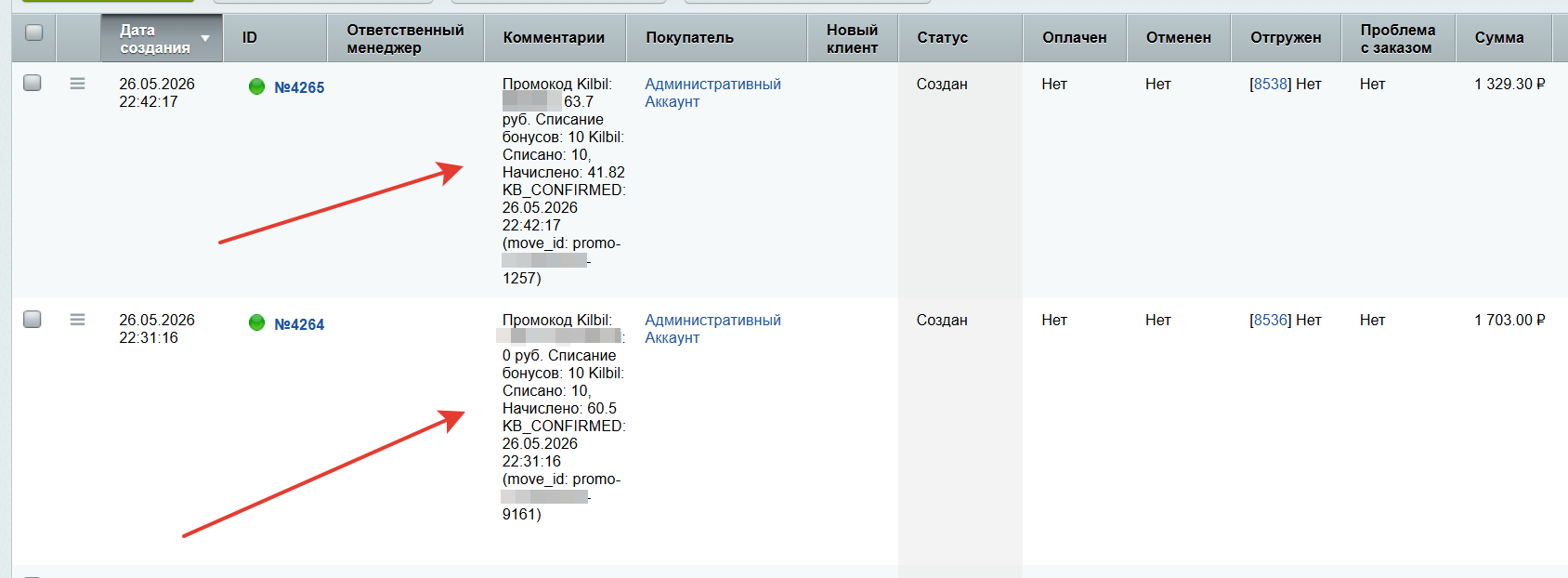Open Административный Аккаунт buyer link for №4265

(712, 93)
